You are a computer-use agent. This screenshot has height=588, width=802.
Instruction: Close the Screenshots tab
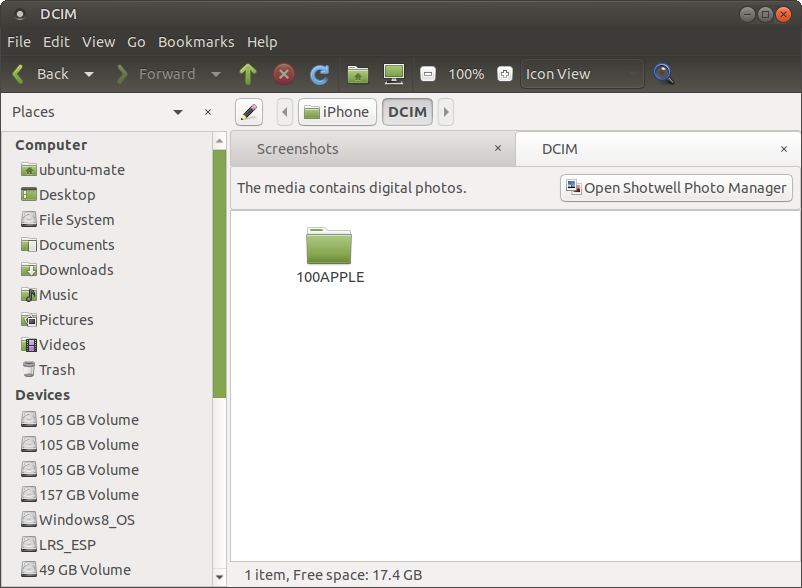[x=498, y=148]
